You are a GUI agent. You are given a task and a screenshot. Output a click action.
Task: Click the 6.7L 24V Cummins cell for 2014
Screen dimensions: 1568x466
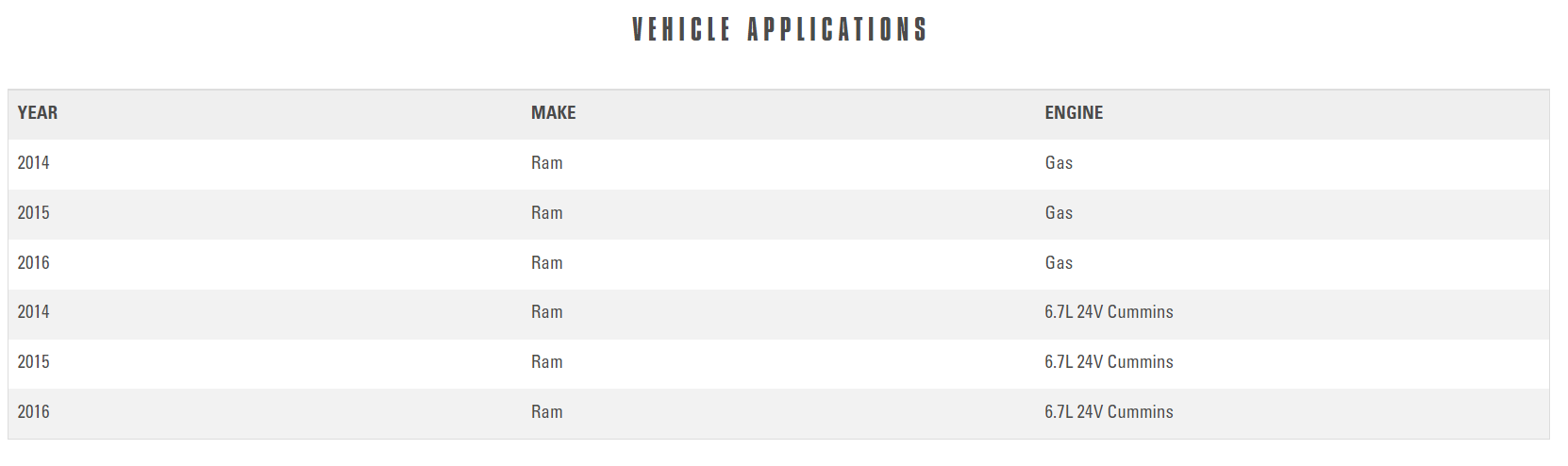pyautogui.click(x=1109, y=312)
